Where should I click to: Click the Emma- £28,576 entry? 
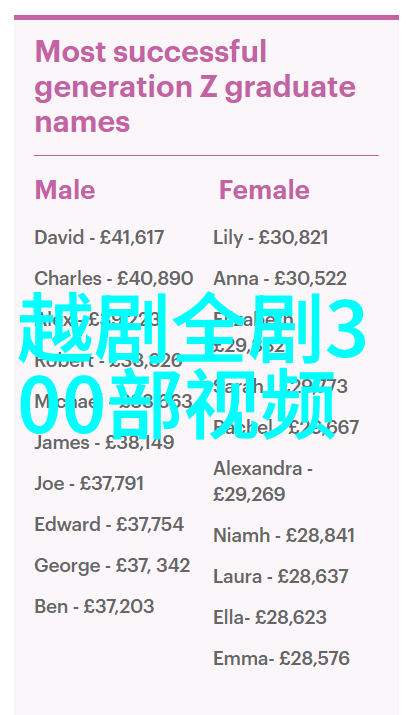click(x=281, y=658)
